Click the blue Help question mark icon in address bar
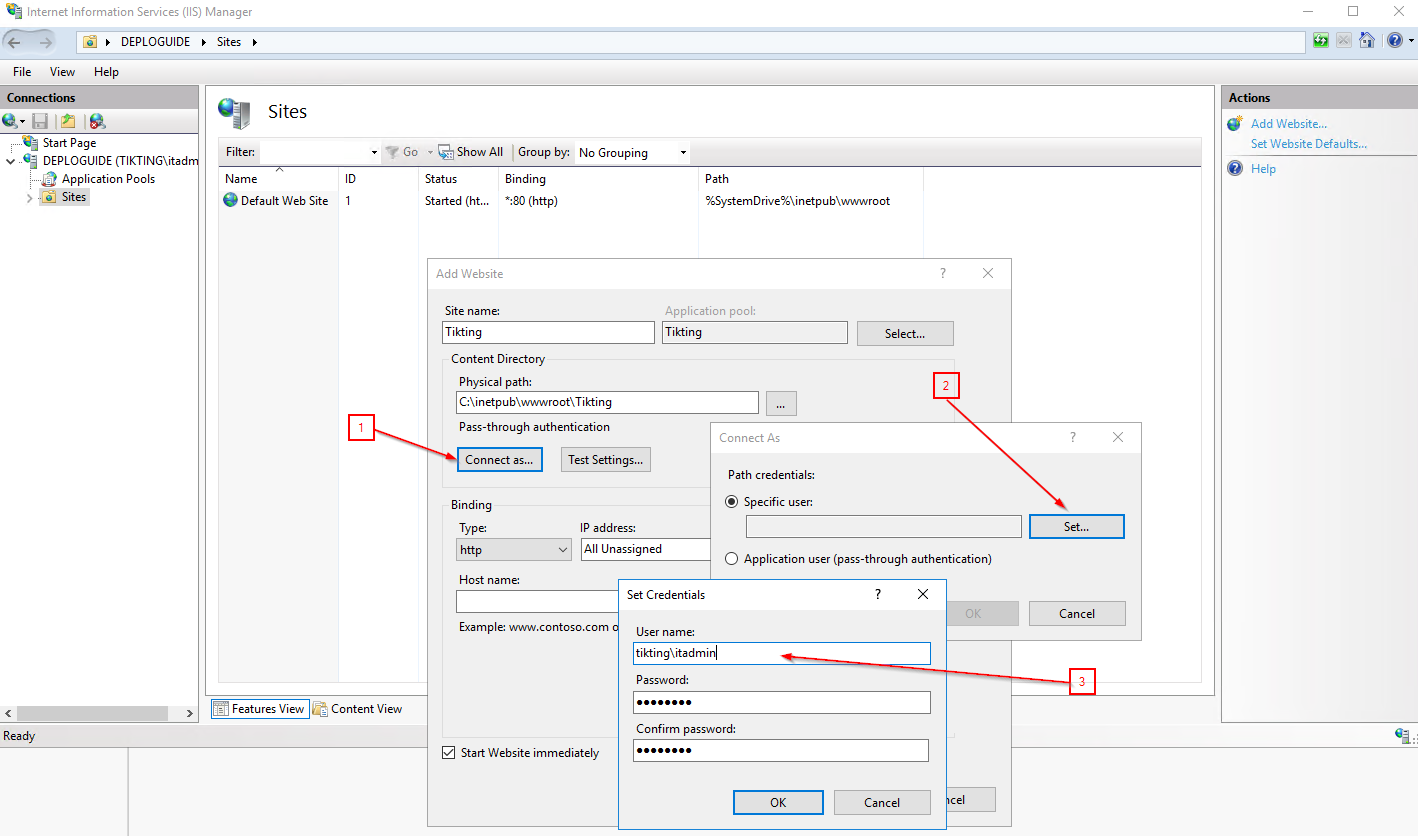Screen dimensions: 1418x836 point(1394,41)
